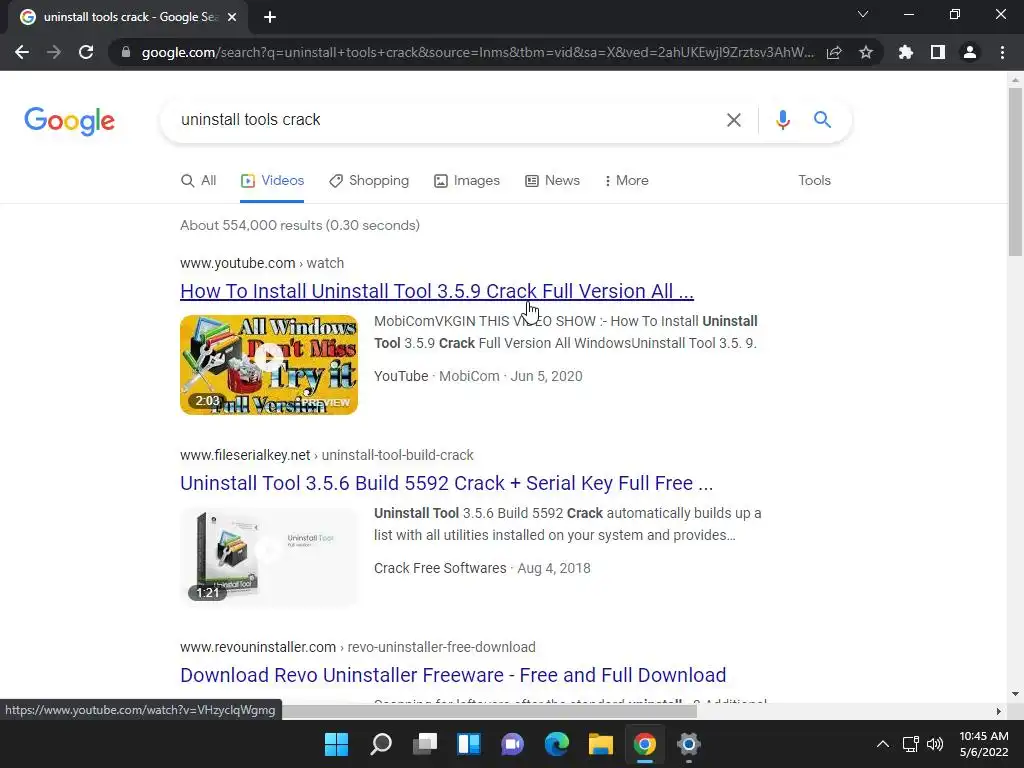Open 'How To Install Uninstall Tool 3.5.9' link

[x=437, y=291]
